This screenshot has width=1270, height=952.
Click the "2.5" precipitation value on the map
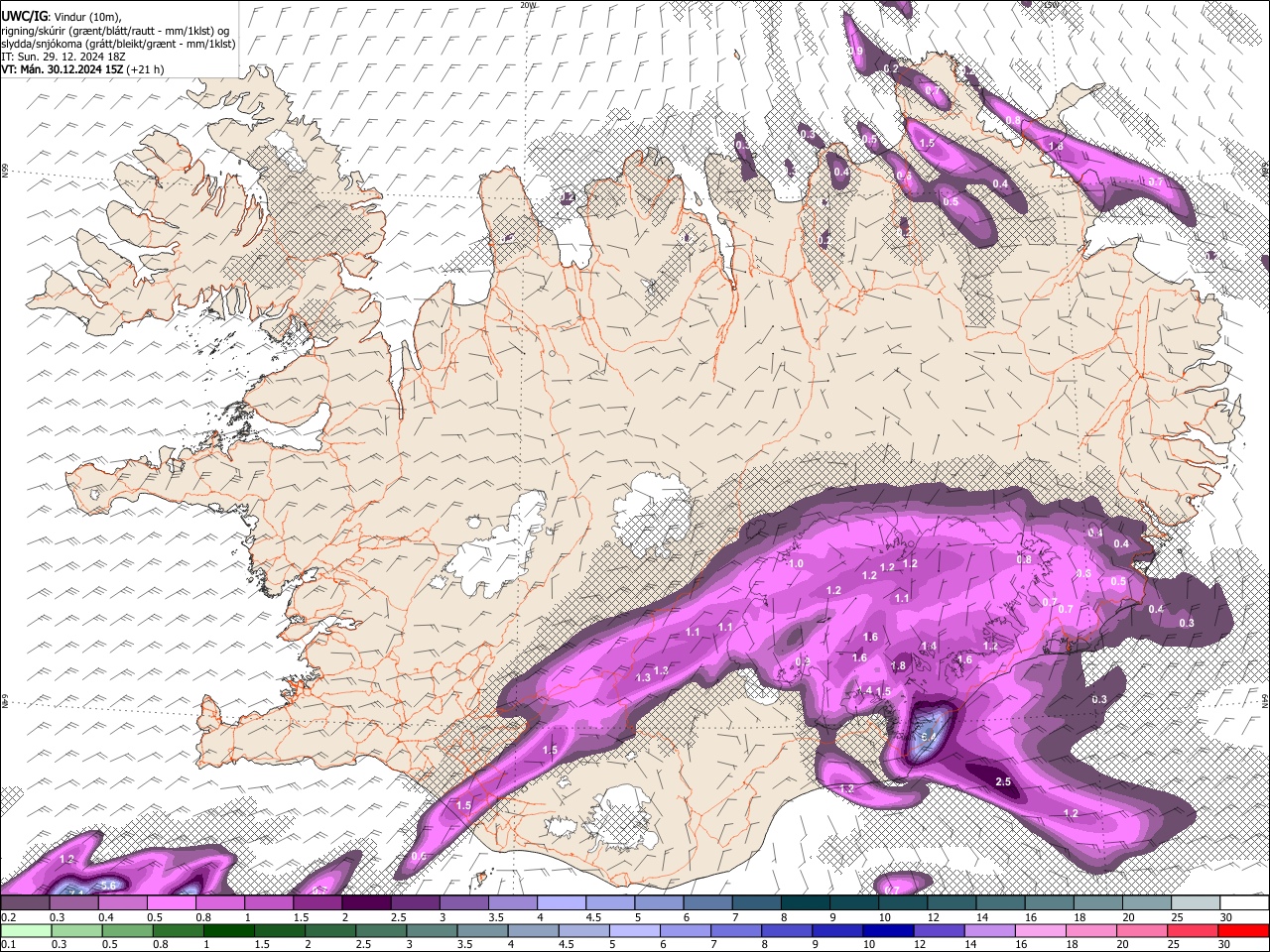click(x=1002, y=781)
